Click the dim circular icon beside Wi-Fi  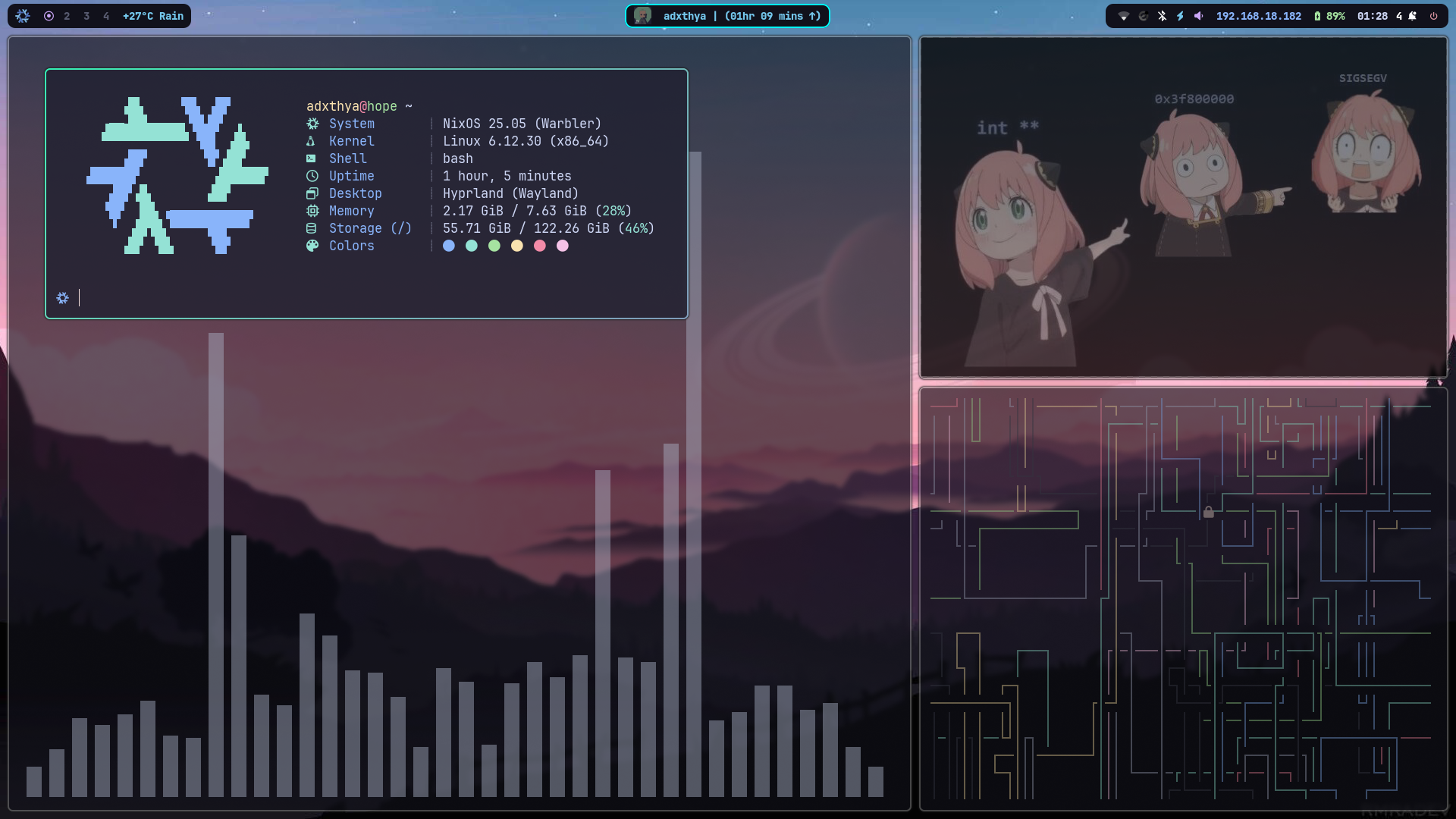(1143, 16)
